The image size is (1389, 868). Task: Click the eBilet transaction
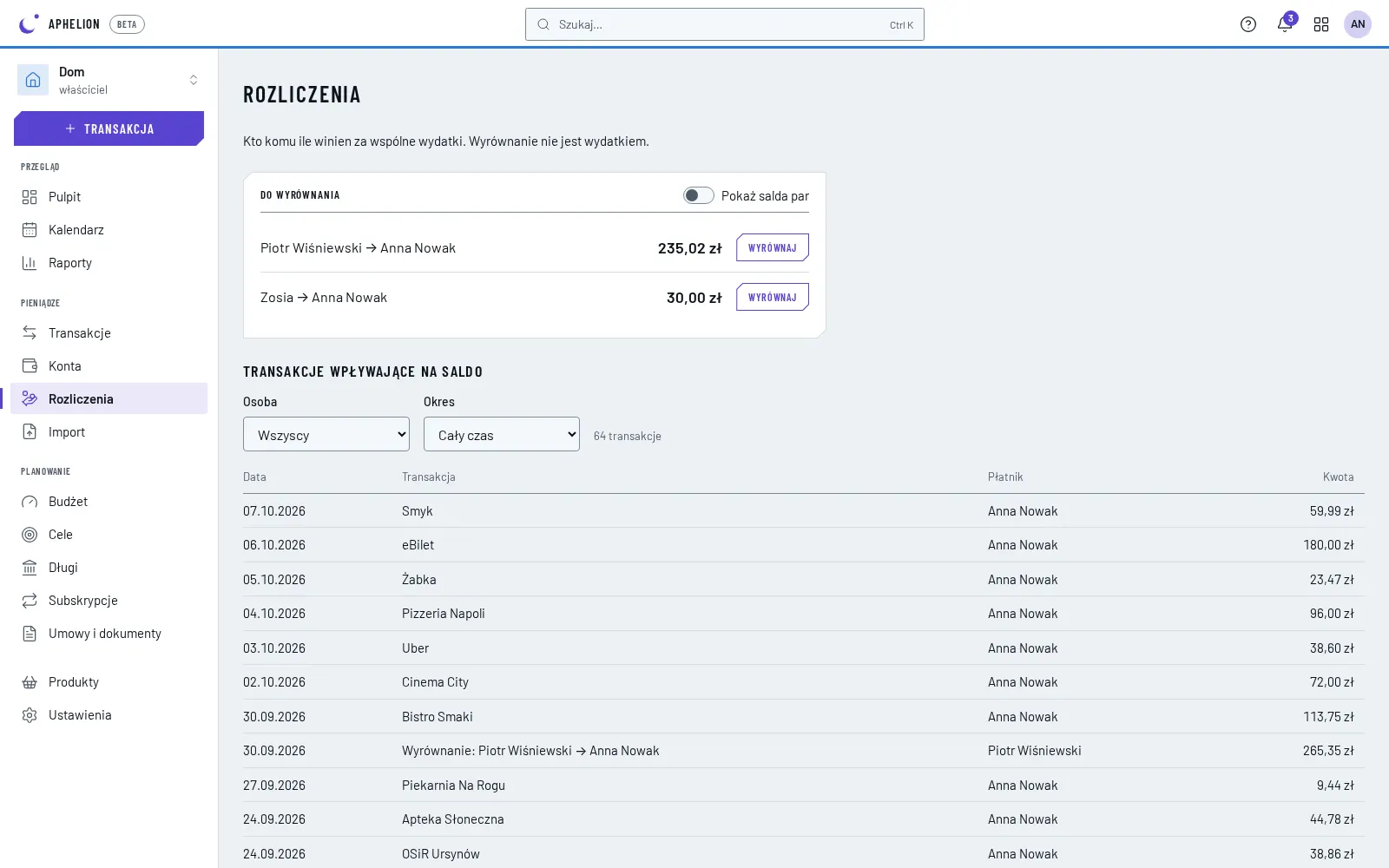coord(418,545)
